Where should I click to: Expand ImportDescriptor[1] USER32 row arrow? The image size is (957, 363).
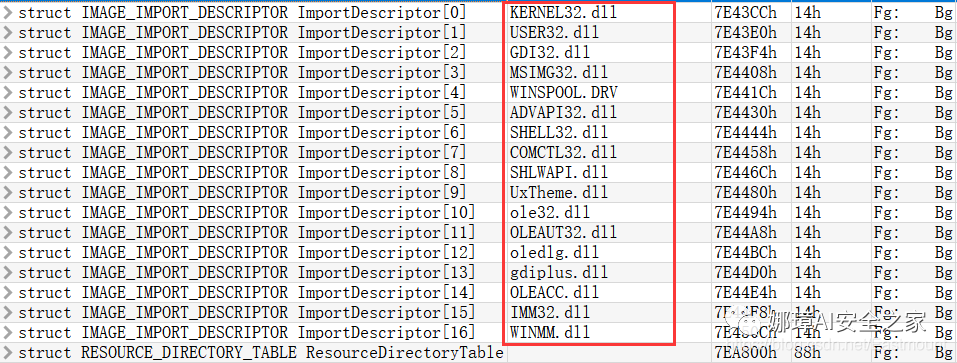pos(7,32)
